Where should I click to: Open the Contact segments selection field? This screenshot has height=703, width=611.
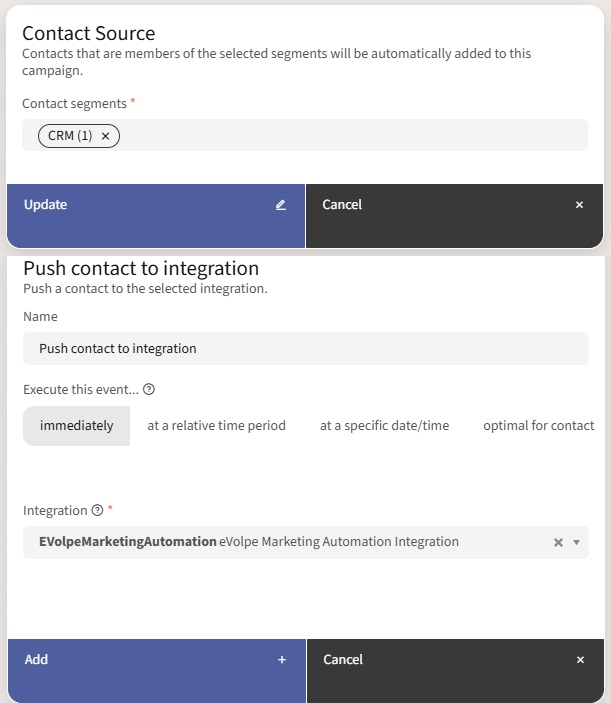350,136
